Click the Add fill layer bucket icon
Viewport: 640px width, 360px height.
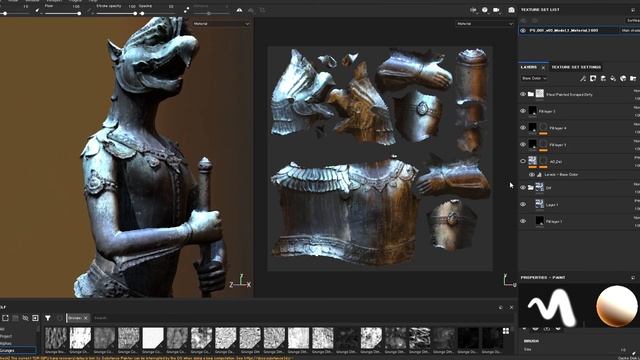[613, 78]
